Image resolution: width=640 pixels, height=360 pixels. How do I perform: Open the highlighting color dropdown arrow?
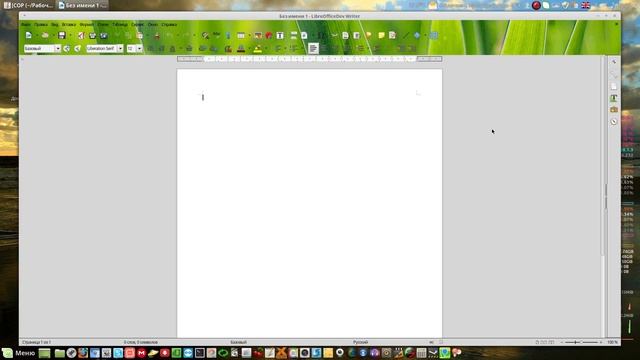(x=266, y=49)
